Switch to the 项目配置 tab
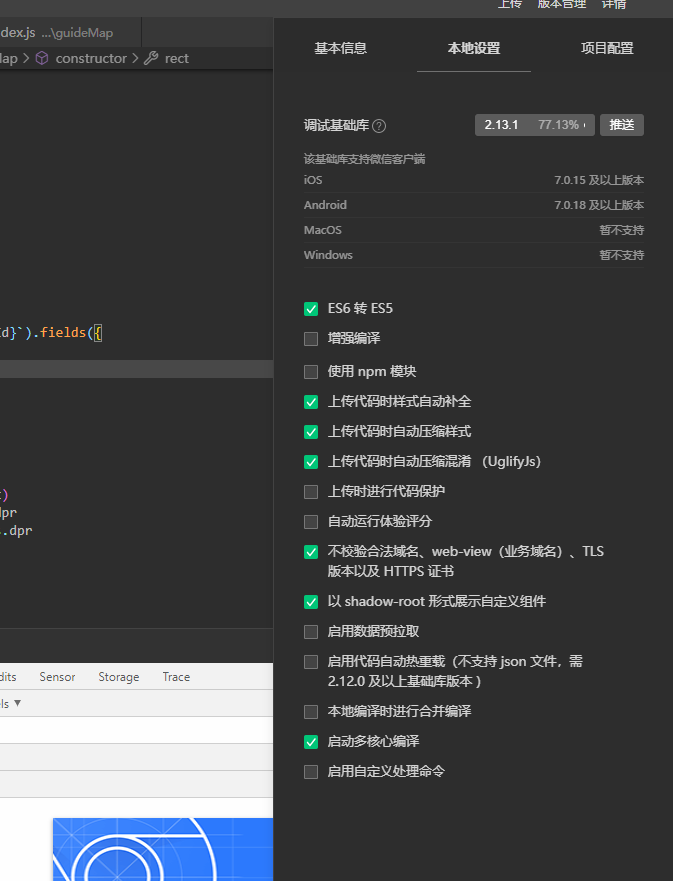 pos(607,48)
